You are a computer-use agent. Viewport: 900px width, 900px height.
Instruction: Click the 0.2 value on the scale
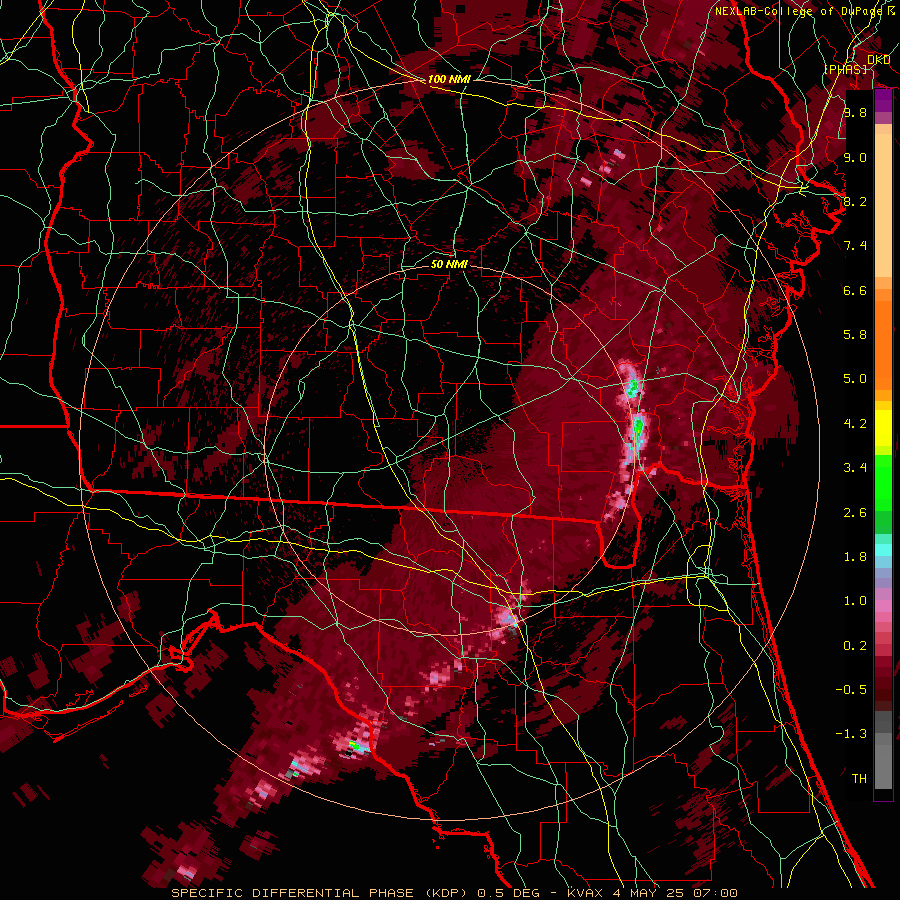tap(855, 646)
